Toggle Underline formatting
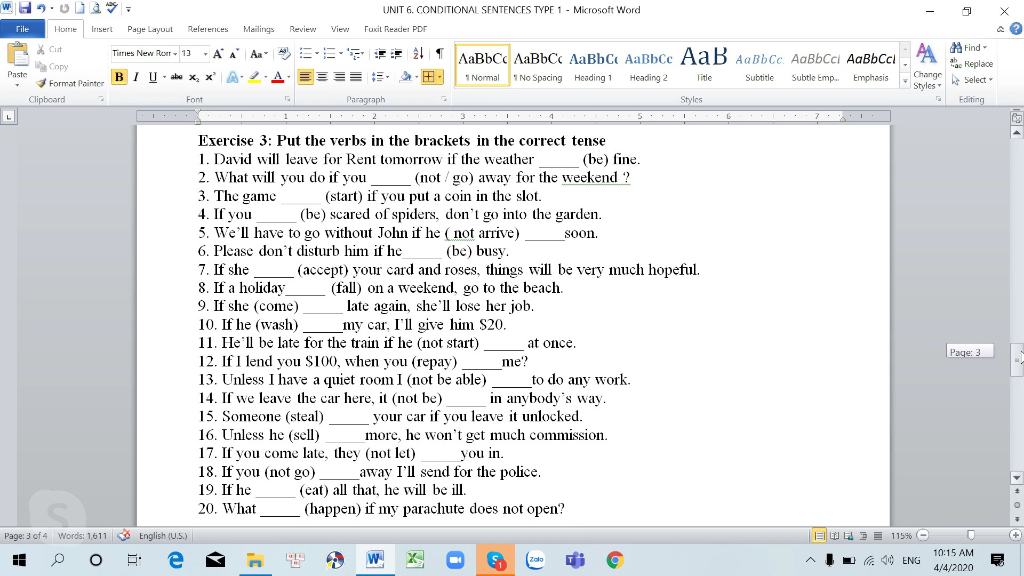This screenshot has width=1024, height=576. coord(153,77)
